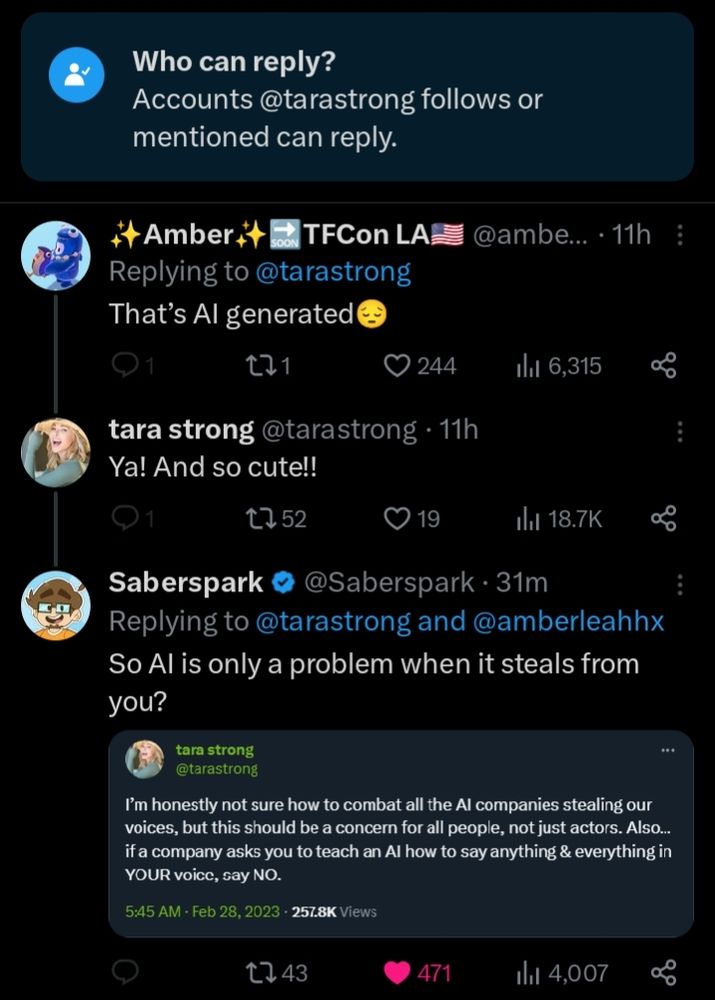Retweet Saberspark's tweet with 43 retweets
Image resolution: width=715 pixels, height=1000 pixels.
coord(260,972)
